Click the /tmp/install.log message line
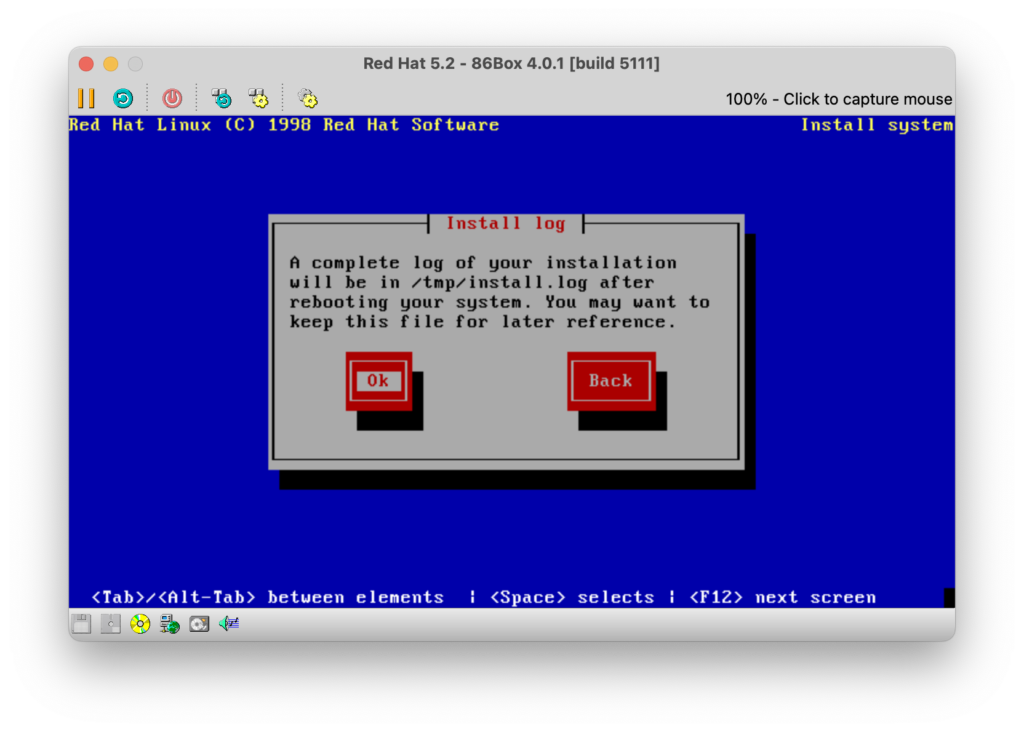The height and width of the screenshot is (732, 1024). (x=472, y=282)
